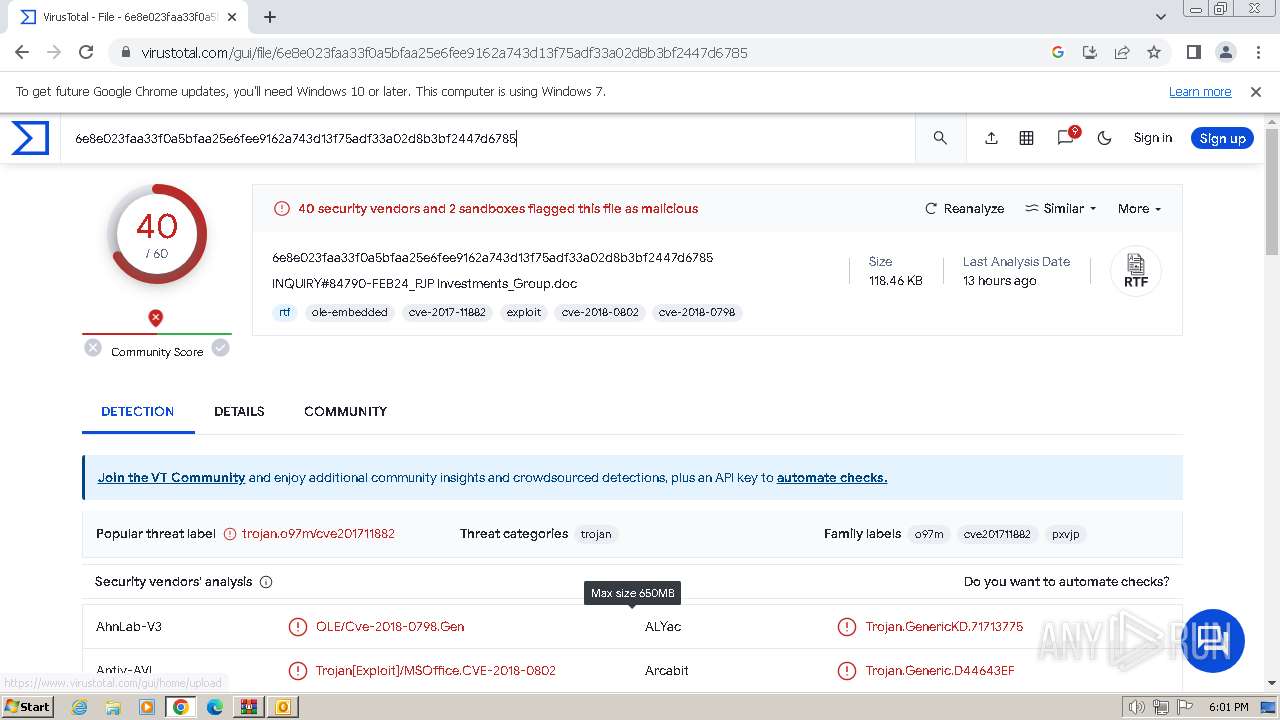Open Join the VT Community link
Image resolution: width=1280 pixels, height=720 pixels.
pyautogui.click(x=171, y=478)
